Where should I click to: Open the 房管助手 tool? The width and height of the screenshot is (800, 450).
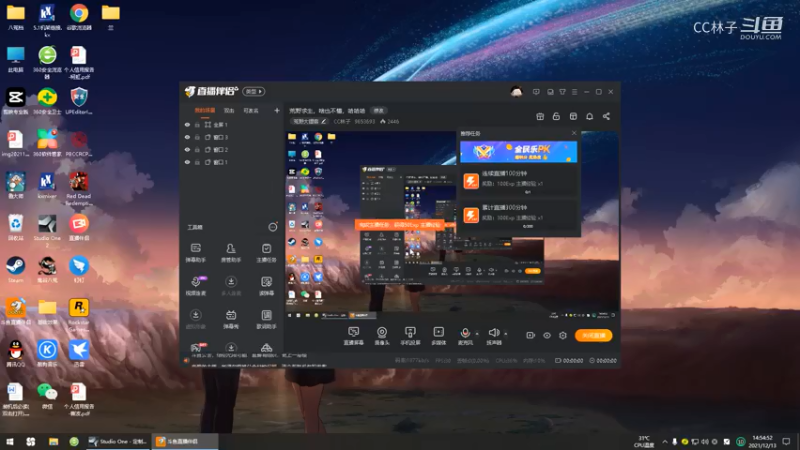pos(231,253)
